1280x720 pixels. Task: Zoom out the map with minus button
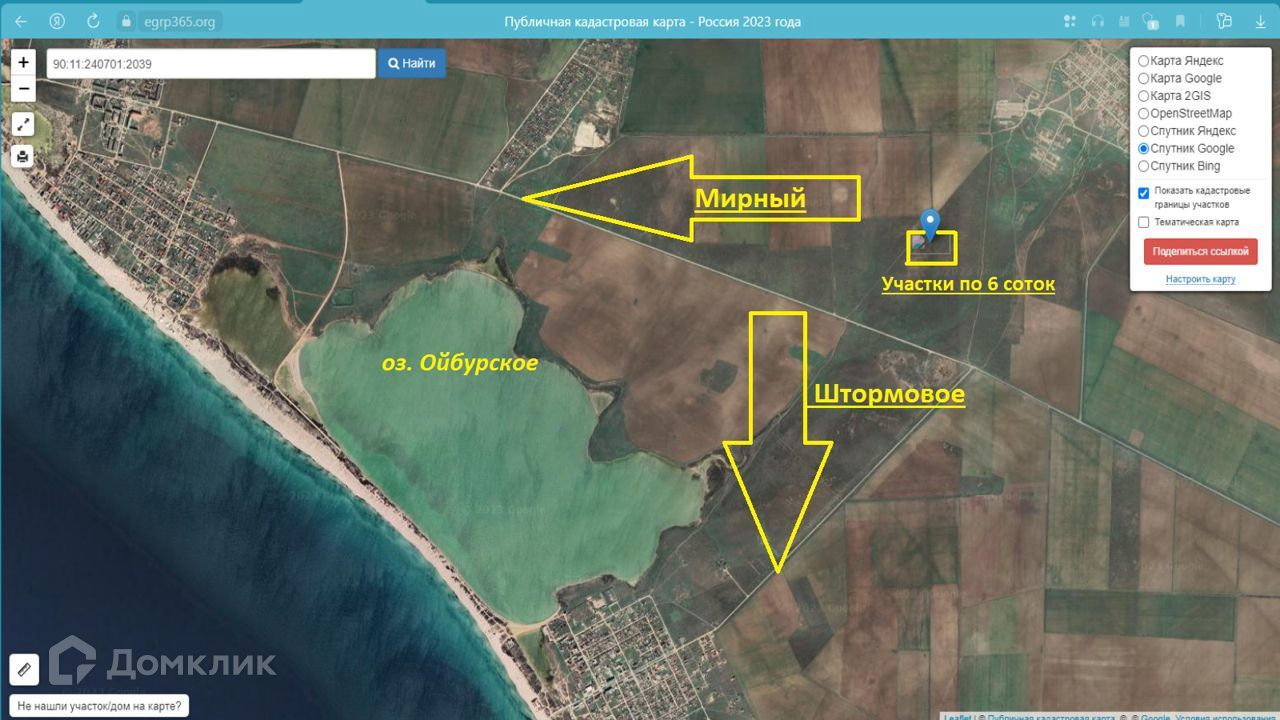coord(24,89)
